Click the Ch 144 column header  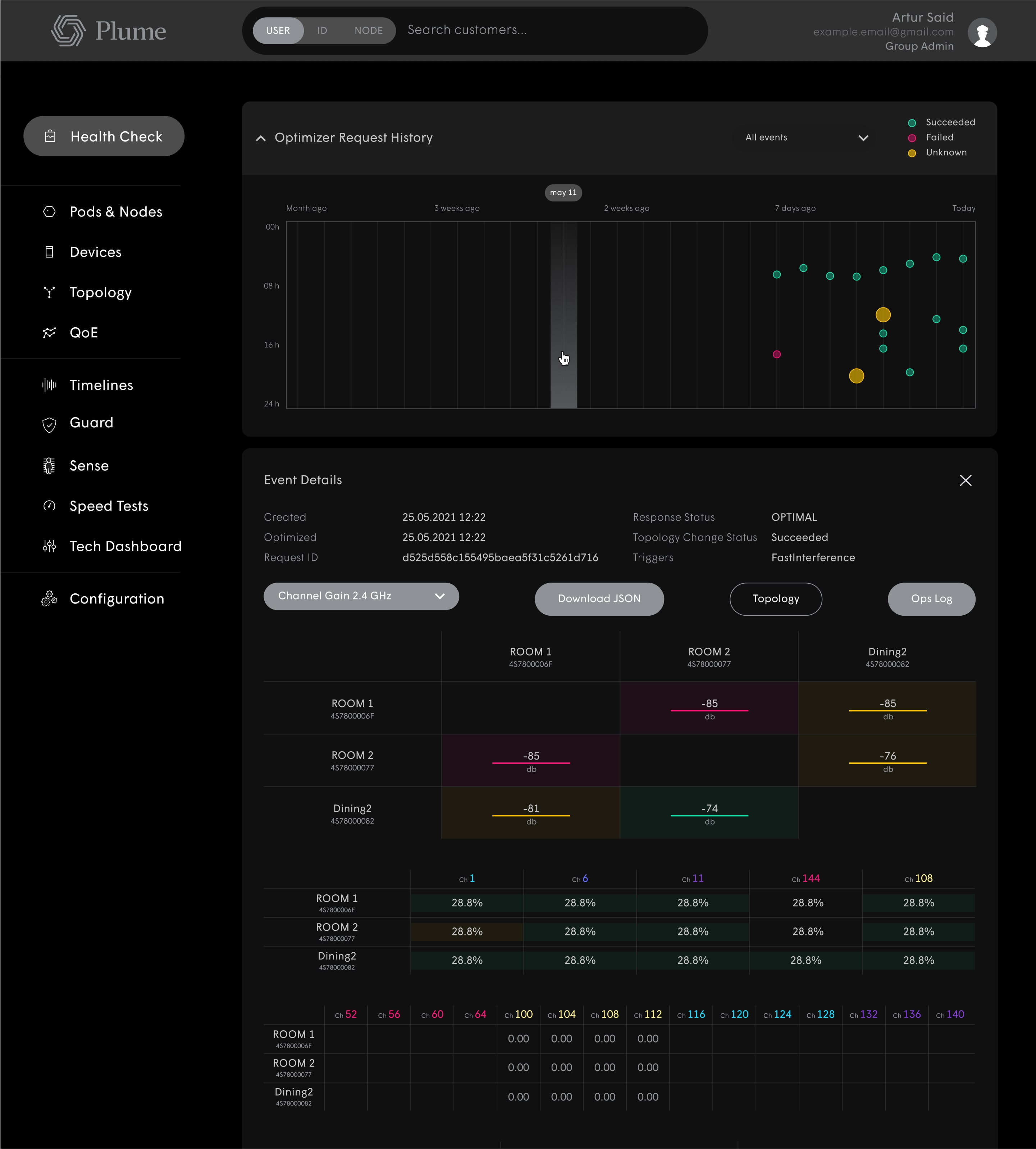[805, 879]
